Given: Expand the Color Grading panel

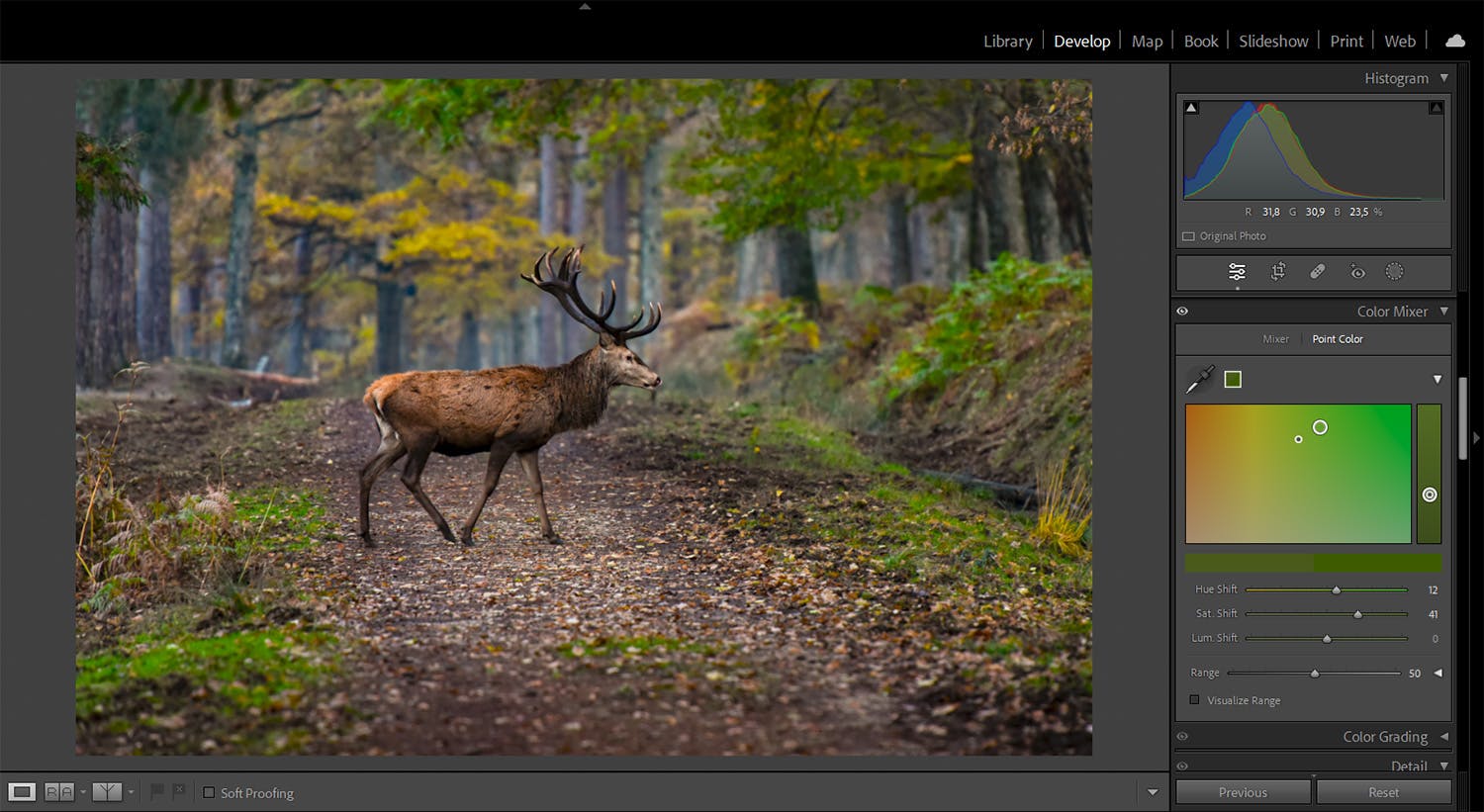Looking at the screenshot, I should 1443,736.
